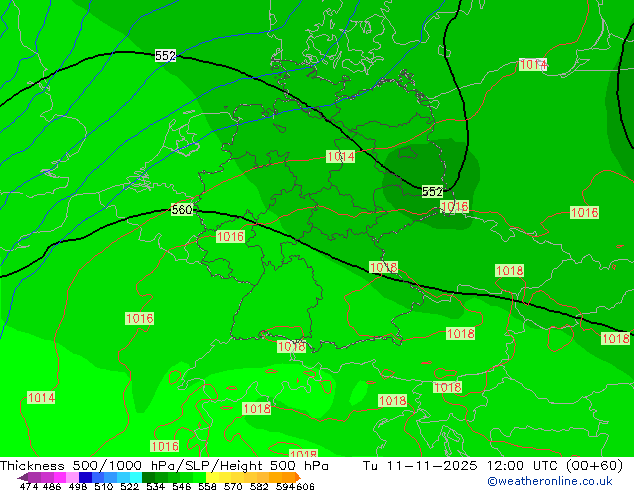Click the legend value 606
Screen dimensions: 634x490
(x=305, y=486)
